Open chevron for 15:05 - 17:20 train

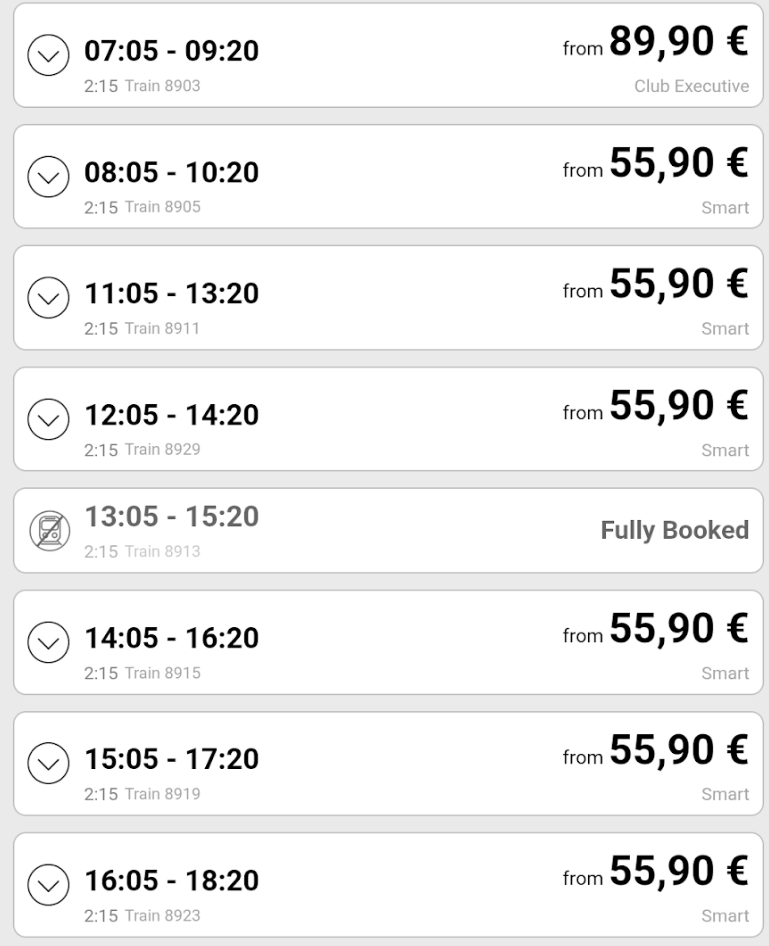(48, 765)
